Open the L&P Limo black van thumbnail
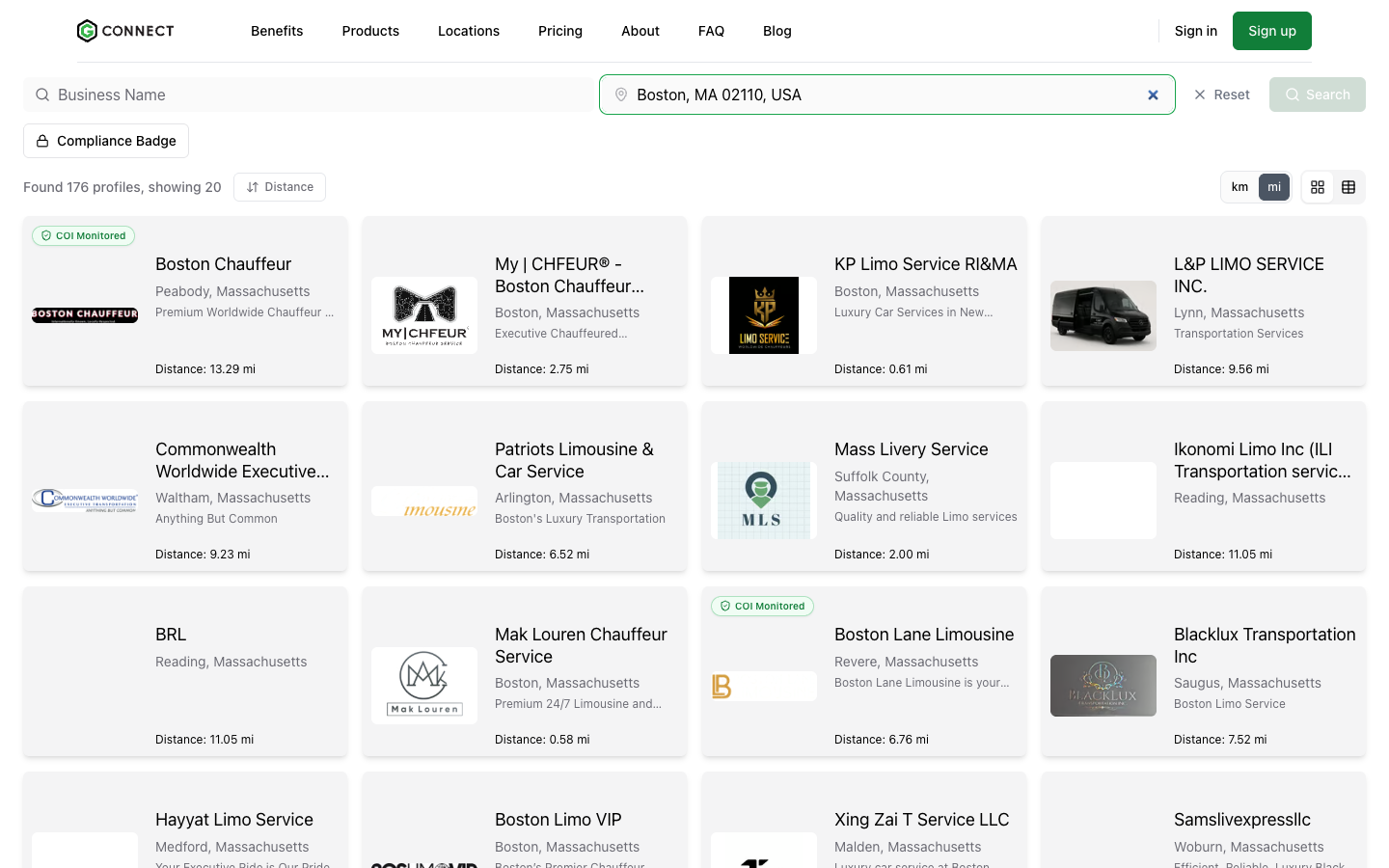The width and height of the screenshot is (1389, 868). tap(1103, 315)
